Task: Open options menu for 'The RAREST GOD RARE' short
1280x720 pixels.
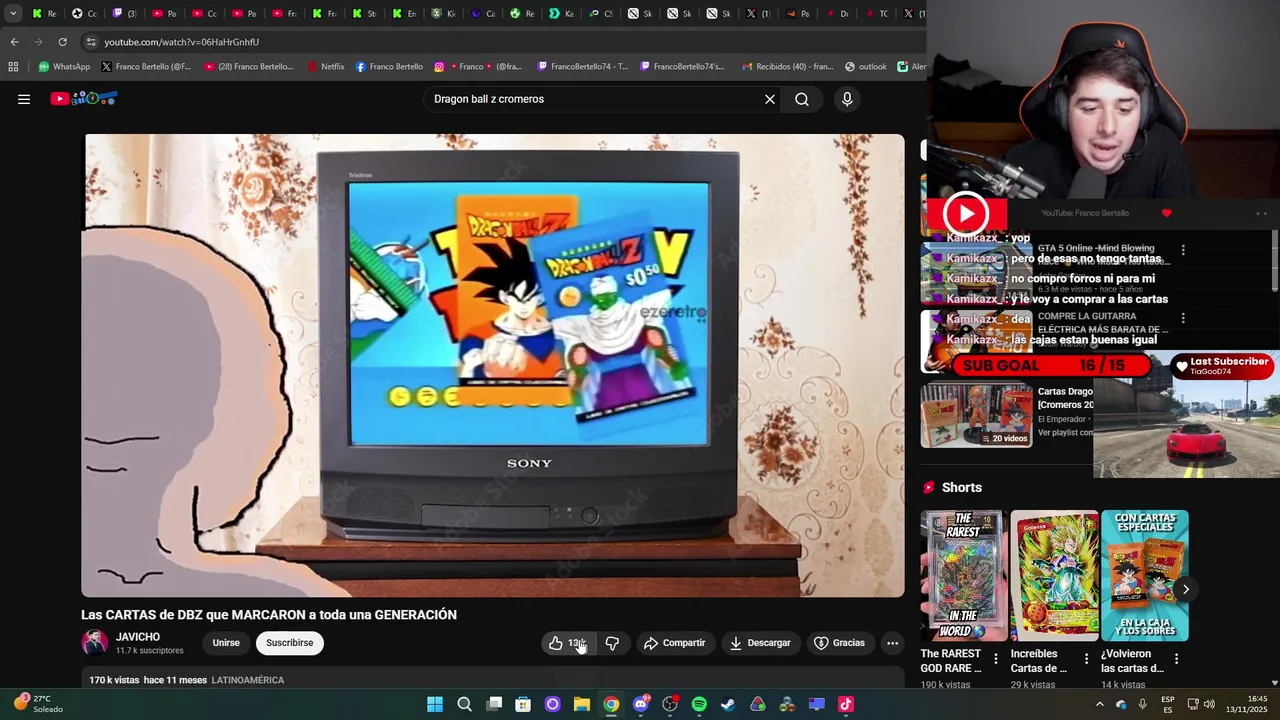Action: (x=995, y=659)
